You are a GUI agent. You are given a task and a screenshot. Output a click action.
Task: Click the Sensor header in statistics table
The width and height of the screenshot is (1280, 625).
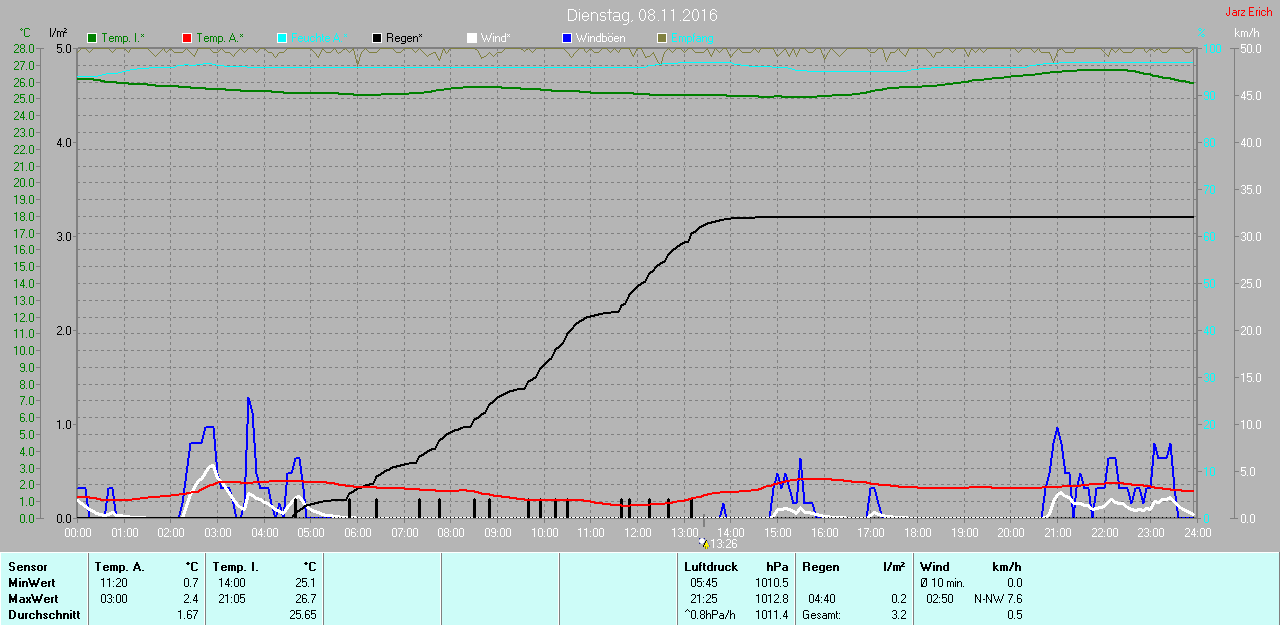27,567
